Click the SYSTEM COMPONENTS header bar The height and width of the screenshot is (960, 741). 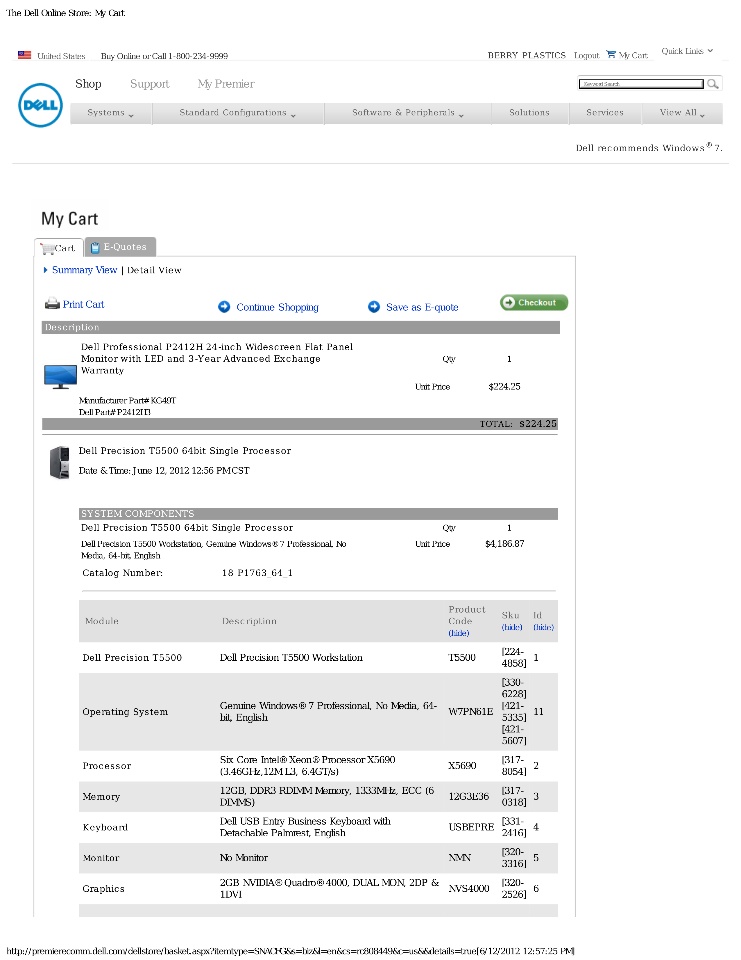(x=318, y=514)
